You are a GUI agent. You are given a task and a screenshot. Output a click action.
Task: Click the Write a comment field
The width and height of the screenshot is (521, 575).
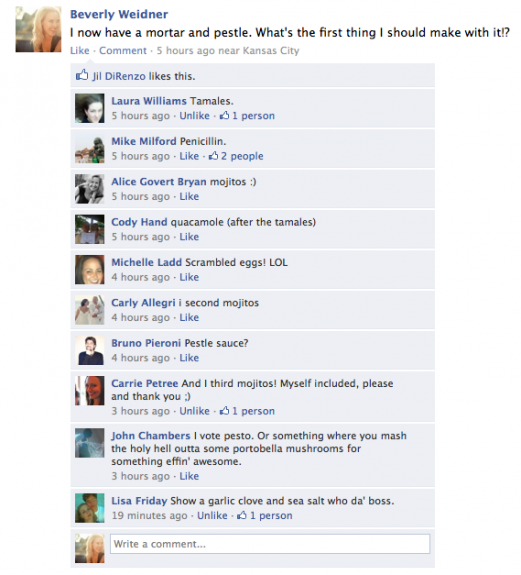tap(270, 544)
